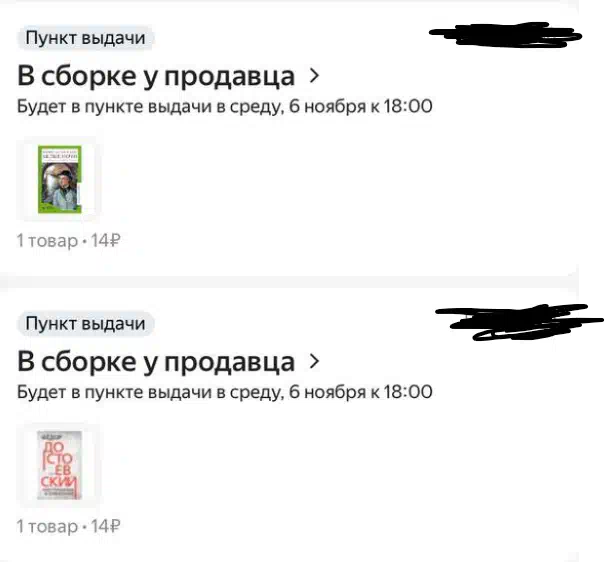Tap the first 'Пункт выдачи' badge
The width and height of the screenshot is (605, 562).
pyautogui.click(x=86, y=38)
